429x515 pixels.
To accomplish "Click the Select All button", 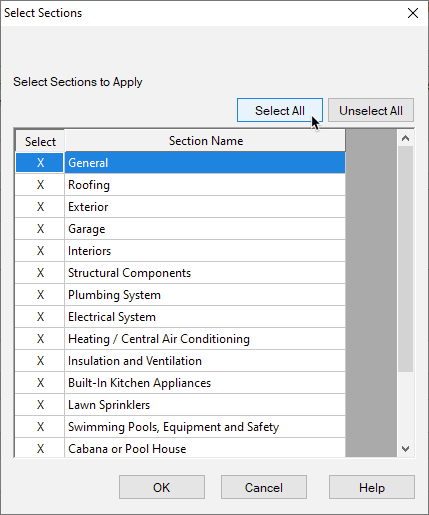I will coord(280,110).
